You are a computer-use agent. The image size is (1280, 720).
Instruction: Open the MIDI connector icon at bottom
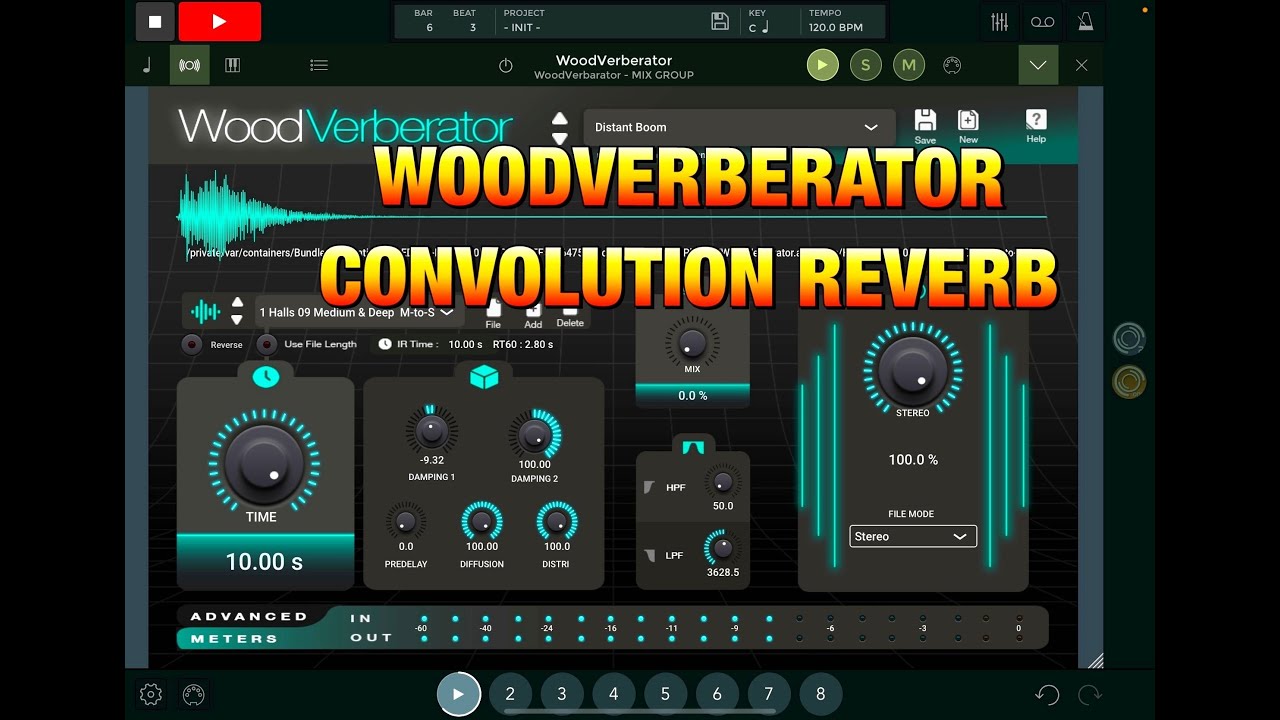click(193, 694)
